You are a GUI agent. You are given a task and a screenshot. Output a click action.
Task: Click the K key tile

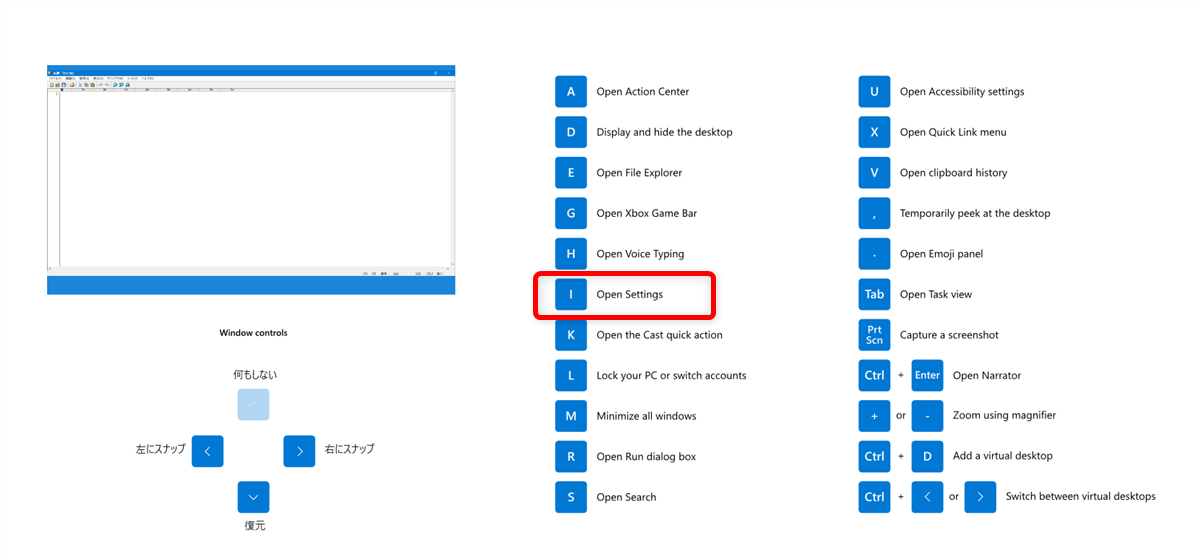pos(571,335)
